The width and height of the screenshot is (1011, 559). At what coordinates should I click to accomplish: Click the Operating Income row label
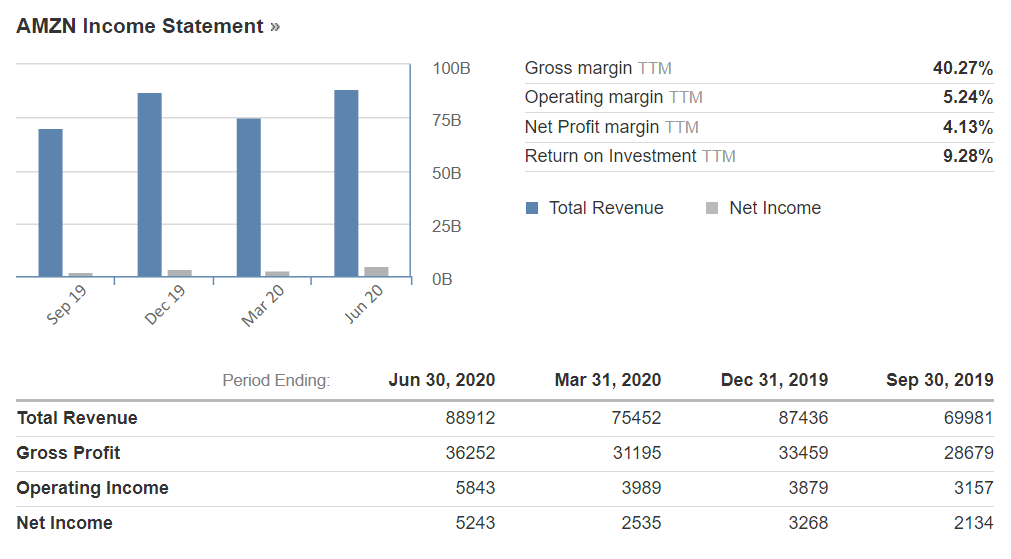(92, 488)
